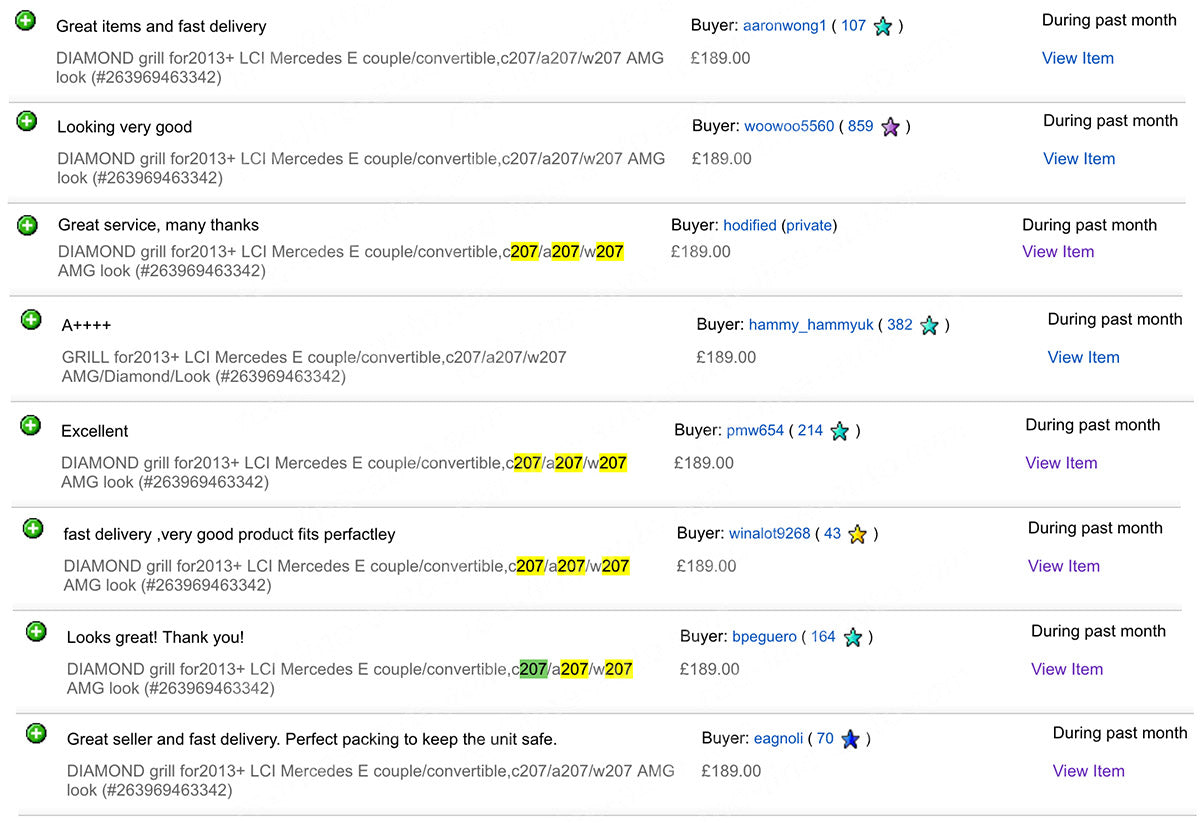This screenshot has height=823, width=1201.
Task: View Item for the 'A++++' feedback
Action: [1083, 357]
